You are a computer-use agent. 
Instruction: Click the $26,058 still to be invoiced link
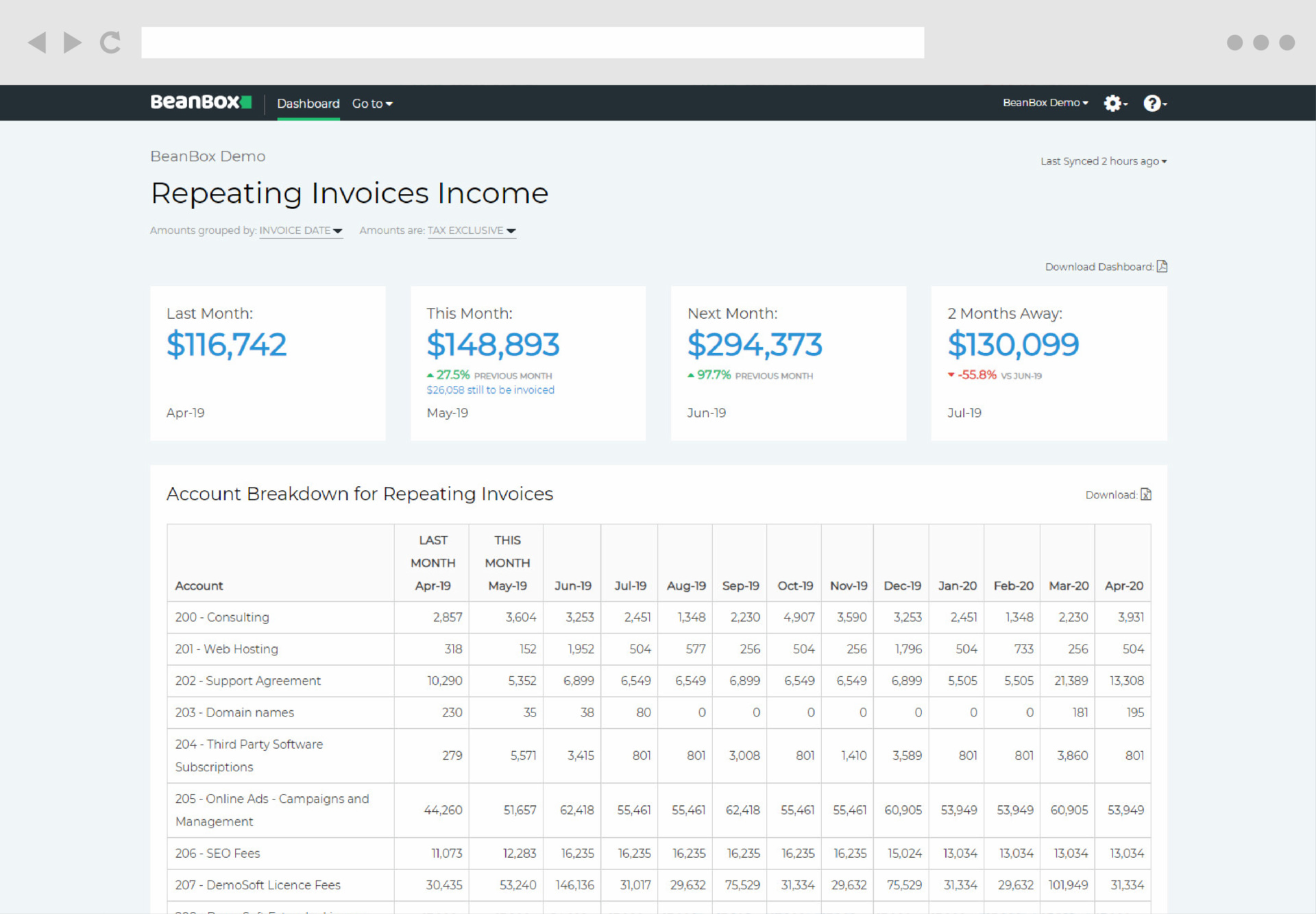(x=491, y=389)
